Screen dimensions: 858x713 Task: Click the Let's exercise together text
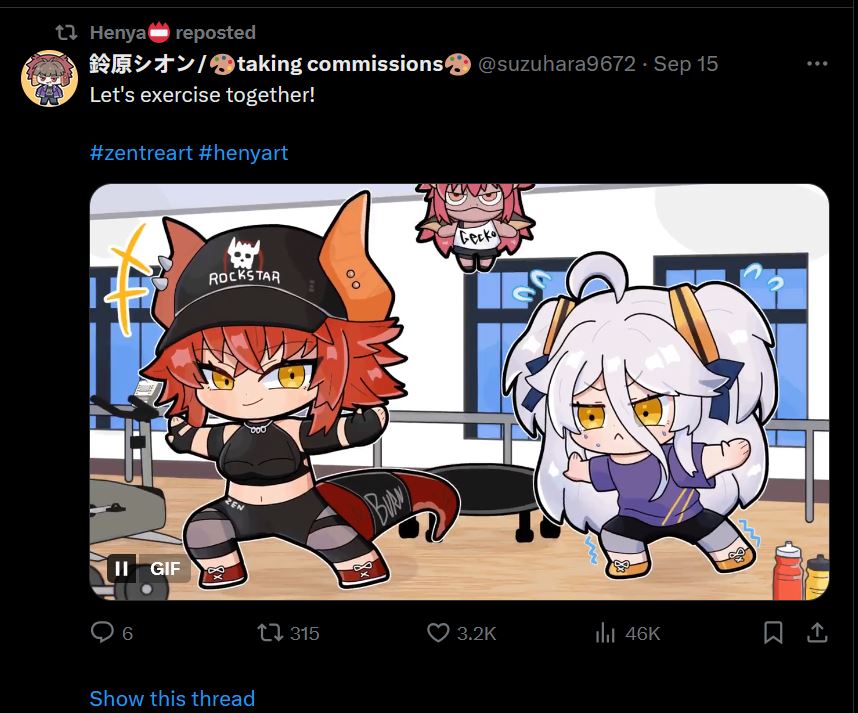tap(202, 95)
